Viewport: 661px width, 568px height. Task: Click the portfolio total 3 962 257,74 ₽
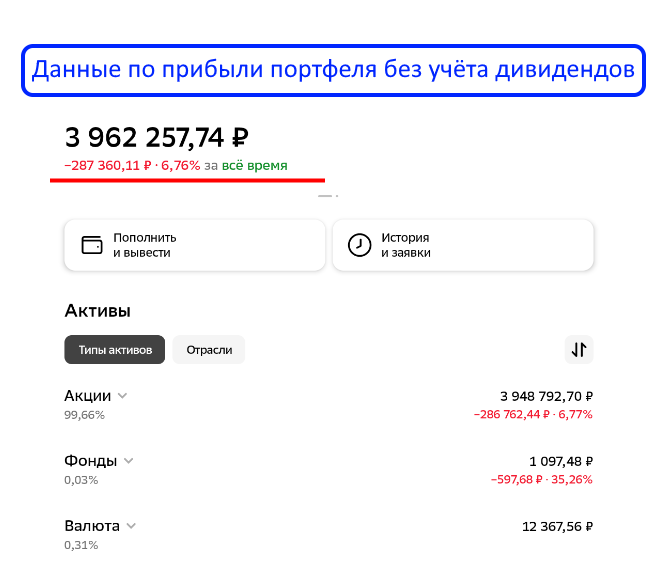[156, 137]
